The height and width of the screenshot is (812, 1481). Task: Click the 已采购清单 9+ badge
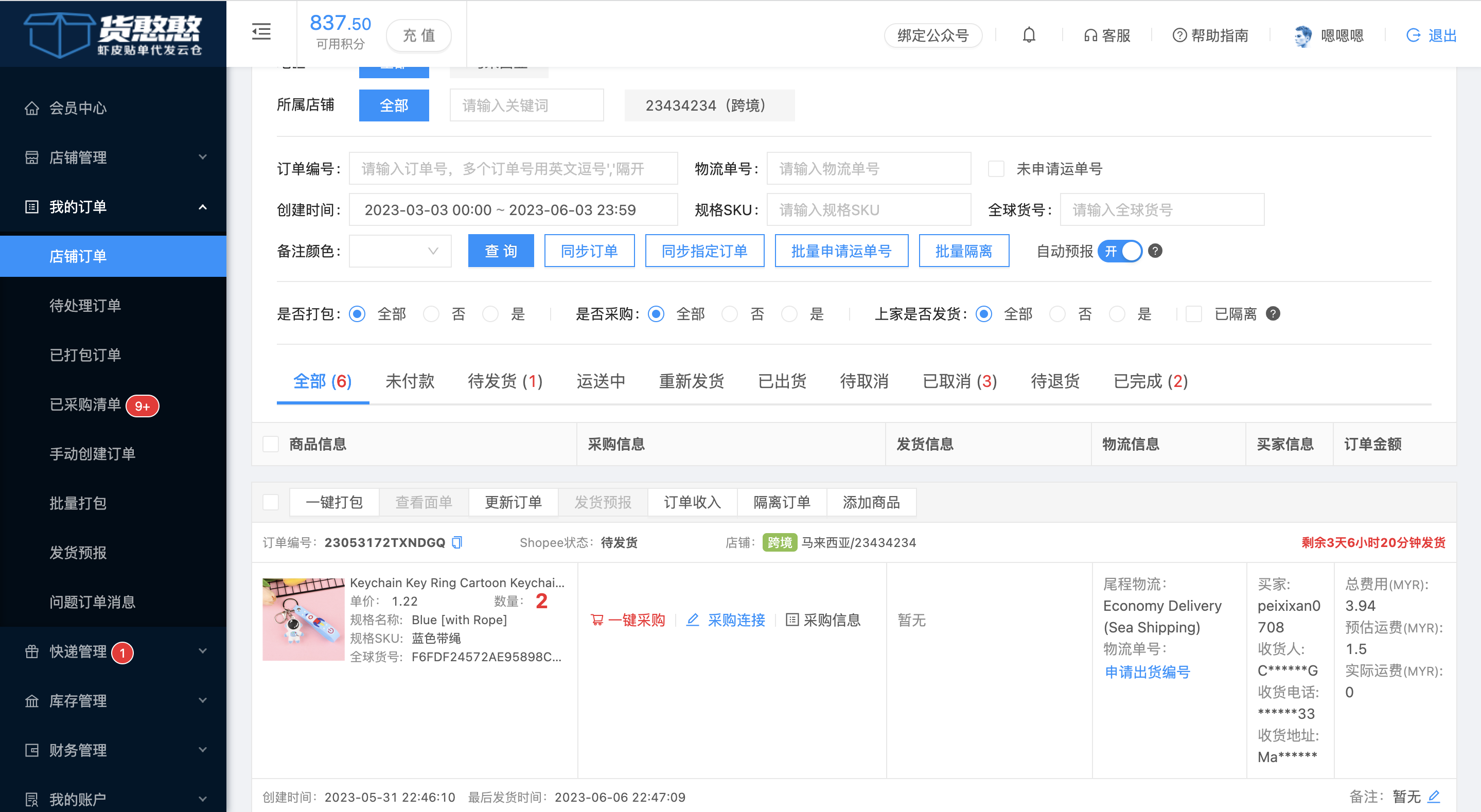click(x=143, y=406)
